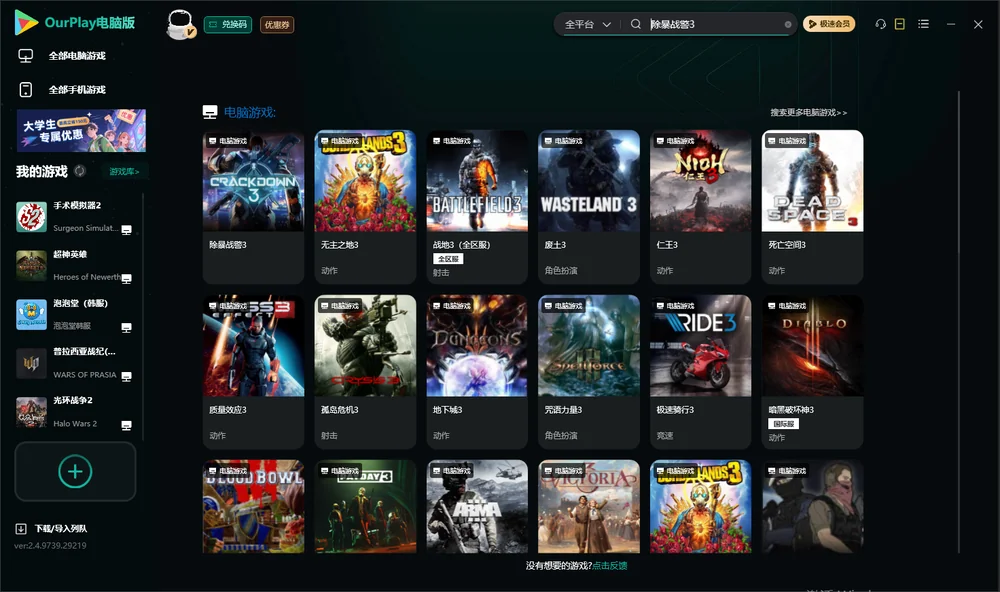Screen dimensions: 1000x592
Task: Expand the 全平台 platform dropdown
Action: pos(587,24)
